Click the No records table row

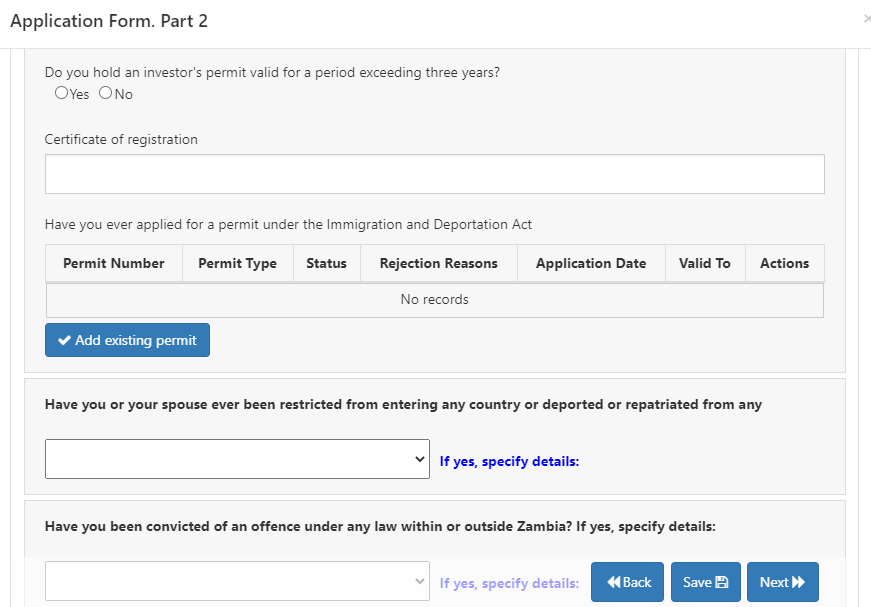434,300
